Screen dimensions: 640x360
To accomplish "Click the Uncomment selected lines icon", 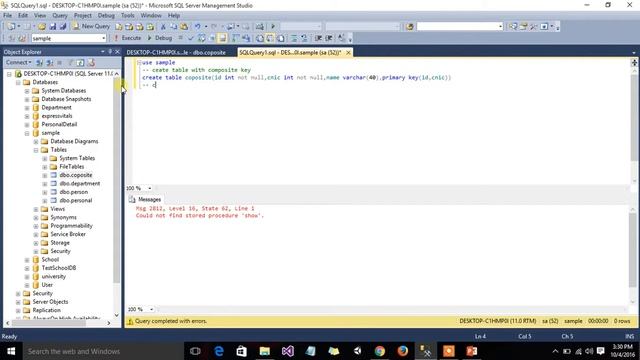I will pos(304,38).
